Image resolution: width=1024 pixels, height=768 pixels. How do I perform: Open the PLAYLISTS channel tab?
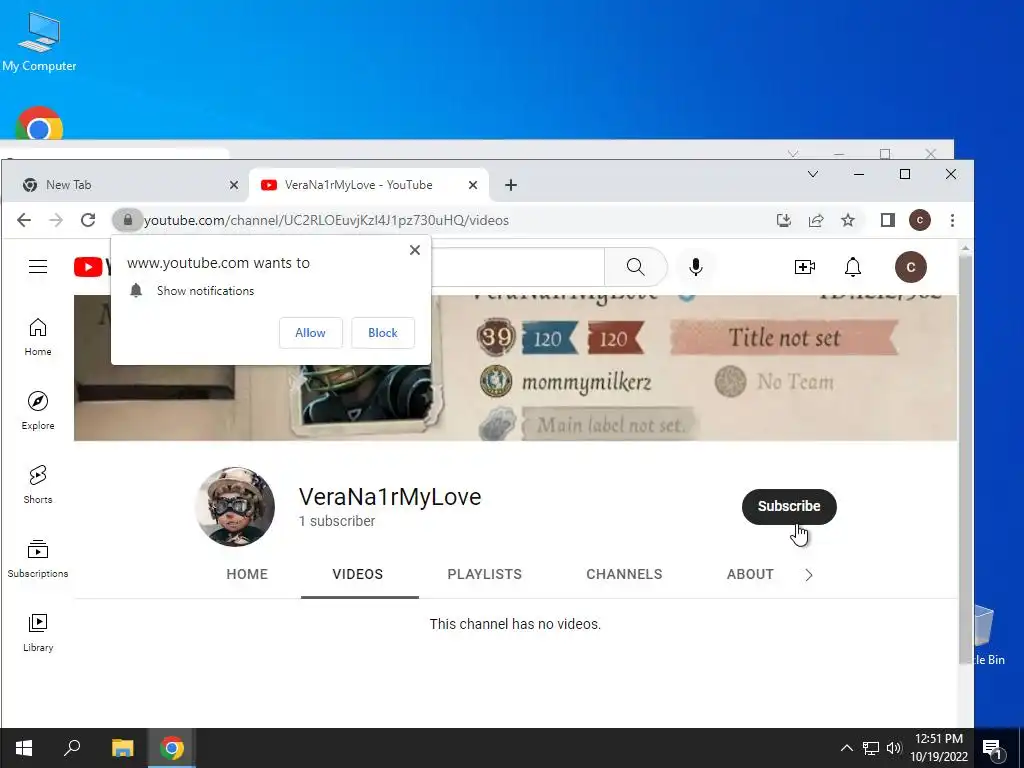point(485,574)
